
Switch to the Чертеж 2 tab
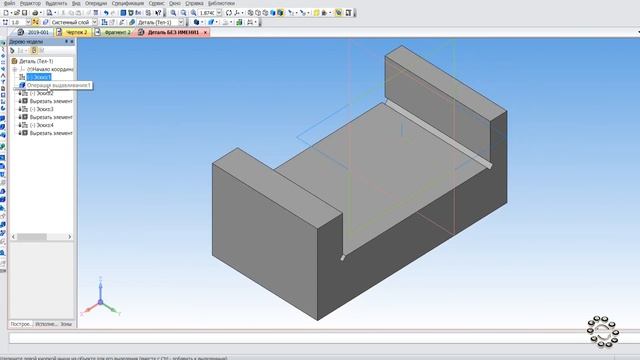(x=73, y=32)
